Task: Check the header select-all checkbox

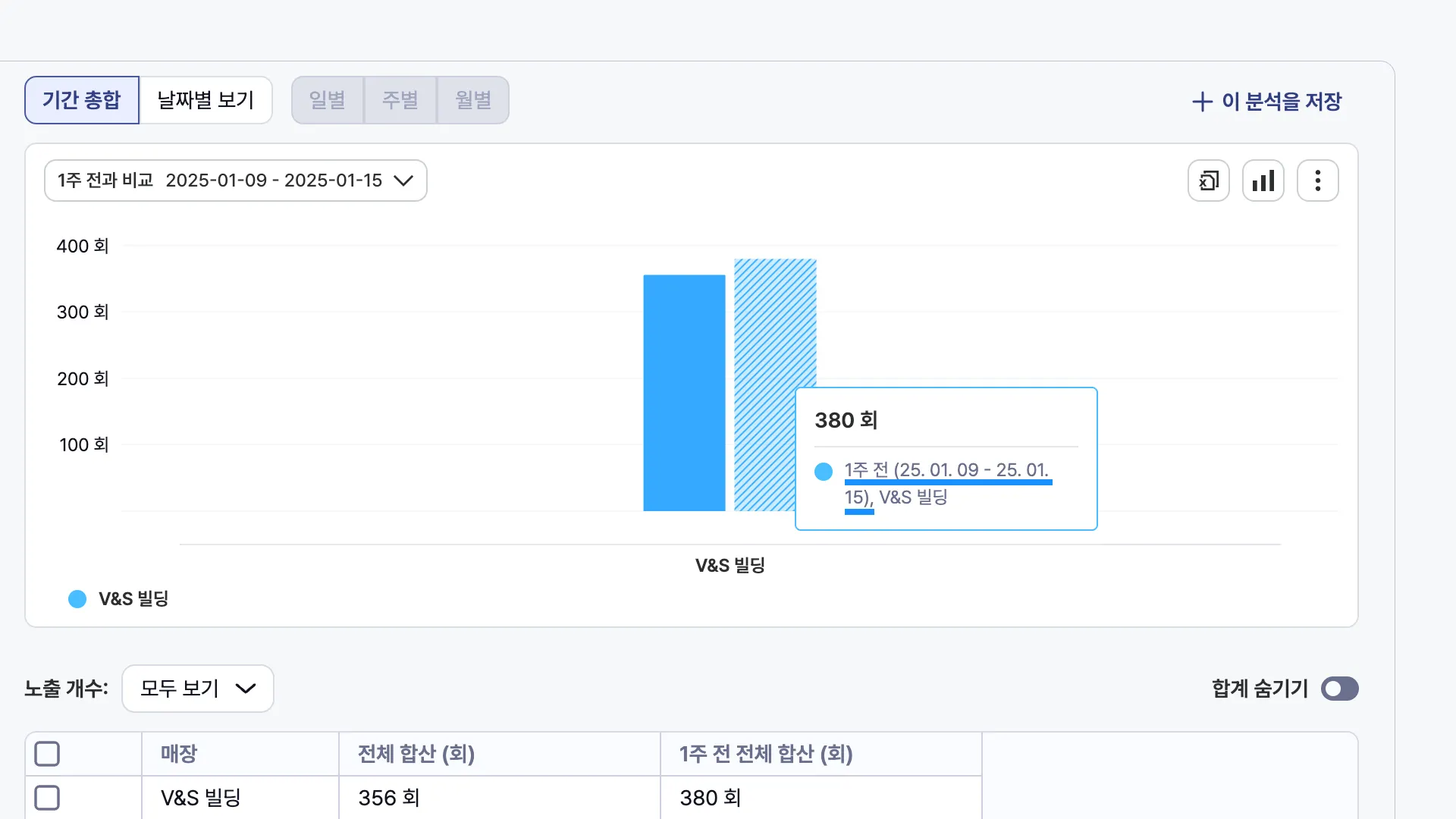Action: (x=47, y=754)
